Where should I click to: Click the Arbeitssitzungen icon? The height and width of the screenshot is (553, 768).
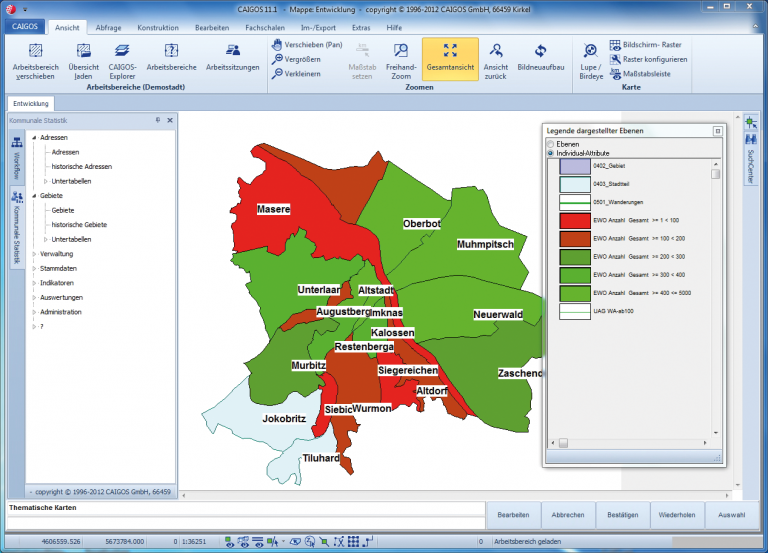pyautogui.click(x=232, y=51)
